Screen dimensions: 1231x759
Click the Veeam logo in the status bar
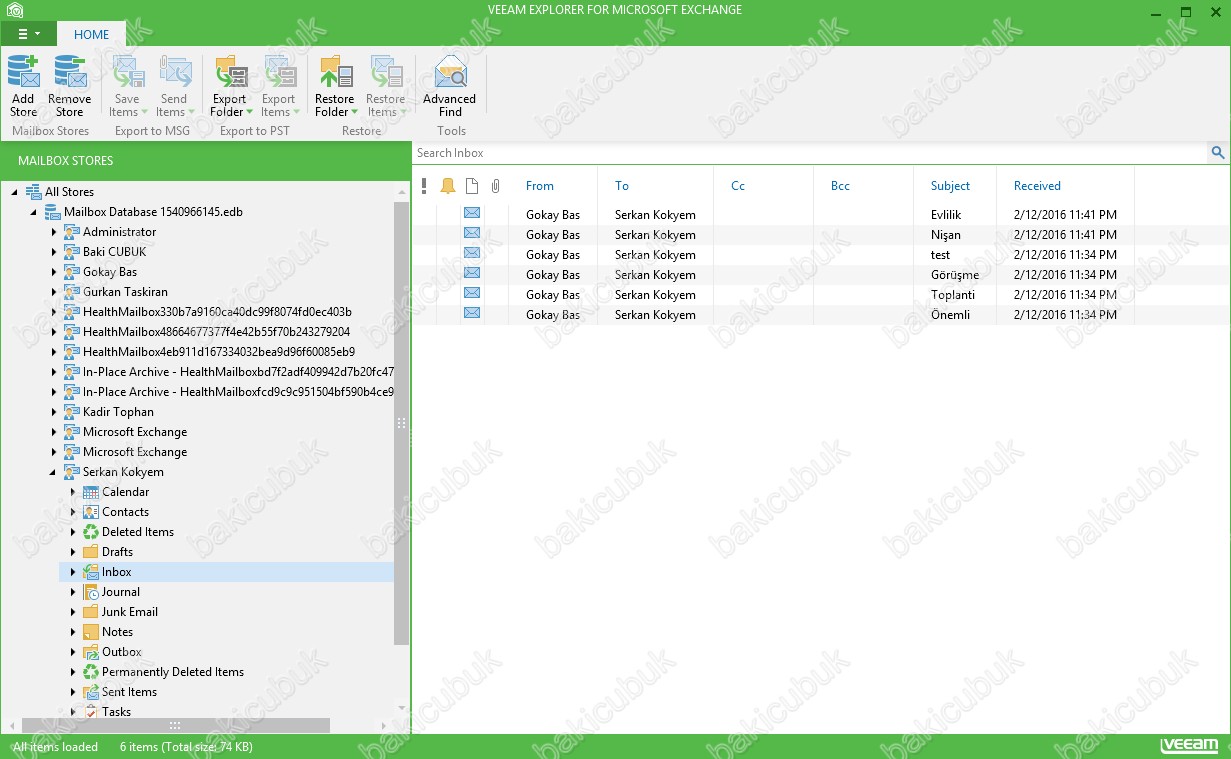click(1189, 746)
